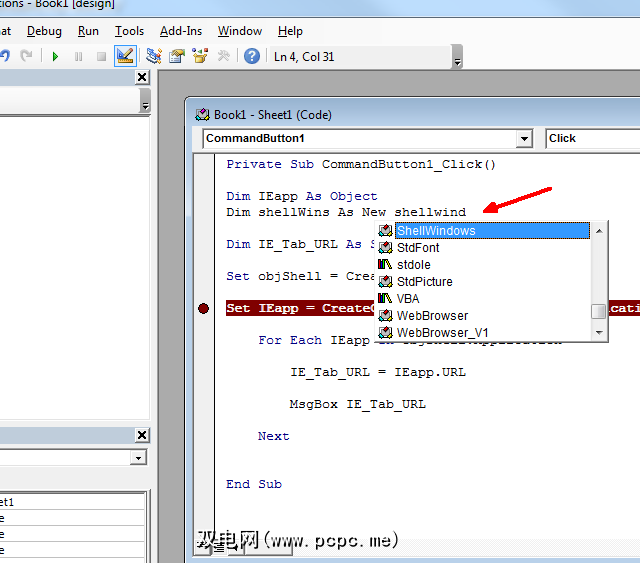Viewport: 640px width, 563px height.
Task: Click the StdPicture class icon
Action: (385, 282)
